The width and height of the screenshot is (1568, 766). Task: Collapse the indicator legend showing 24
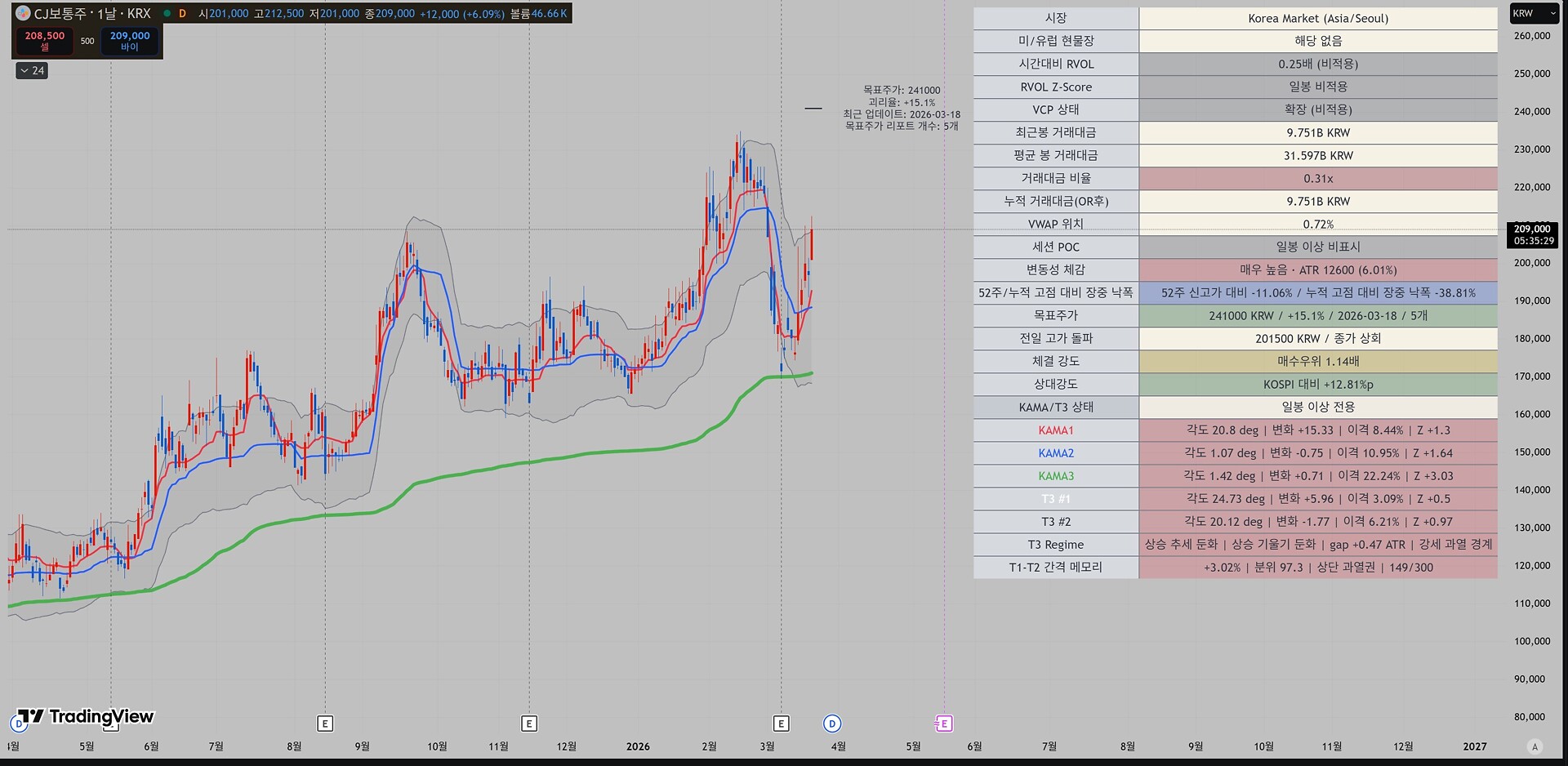point(33,71)
